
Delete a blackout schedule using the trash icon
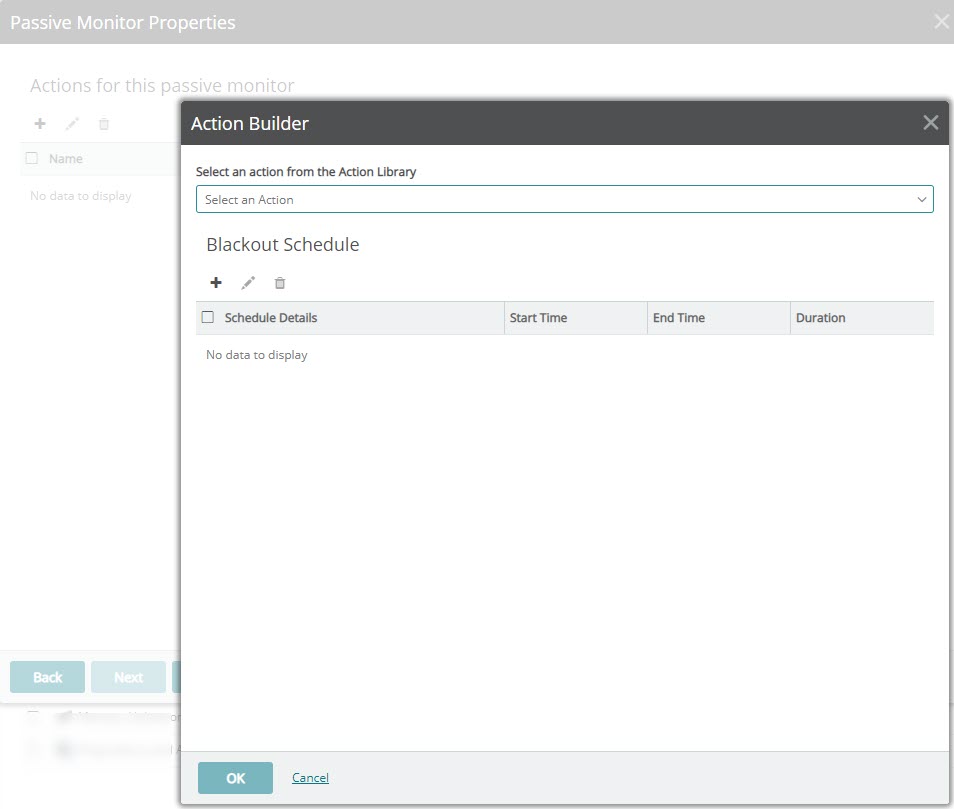point(280,282)
